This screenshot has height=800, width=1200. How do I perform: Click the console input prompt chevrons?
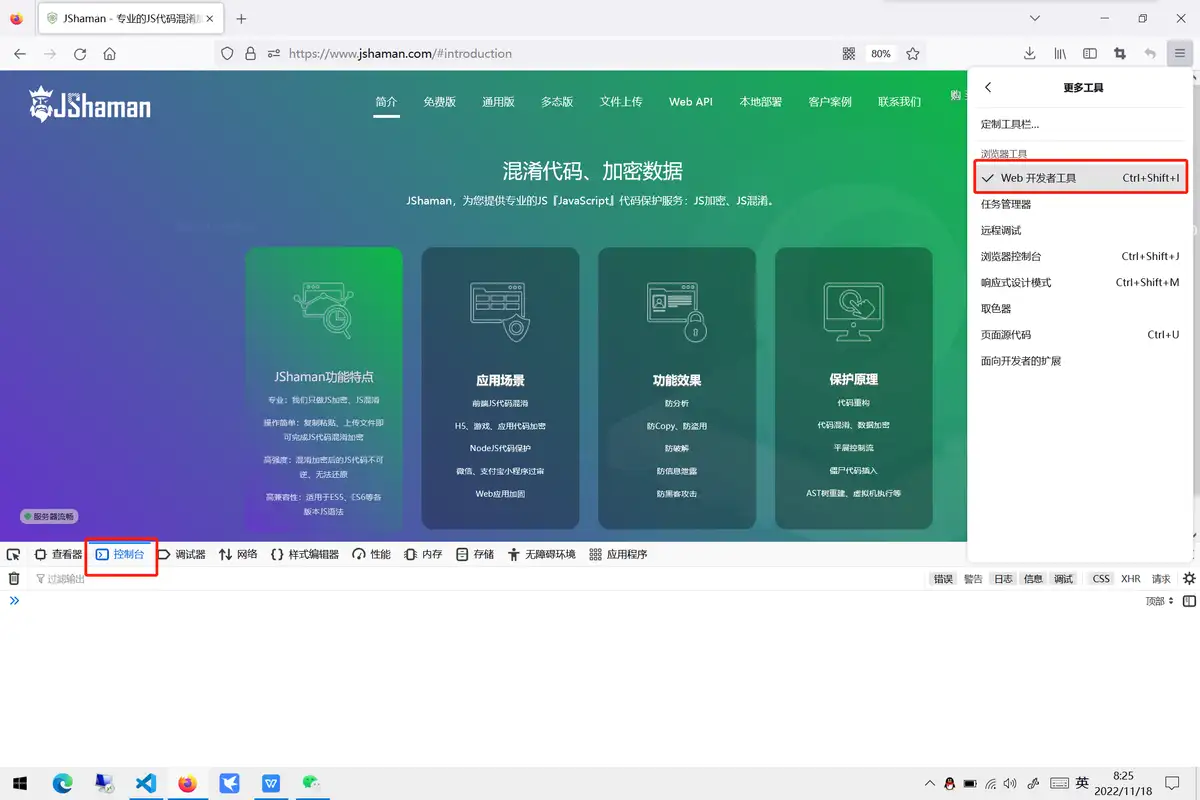click(x=14, y=601)
